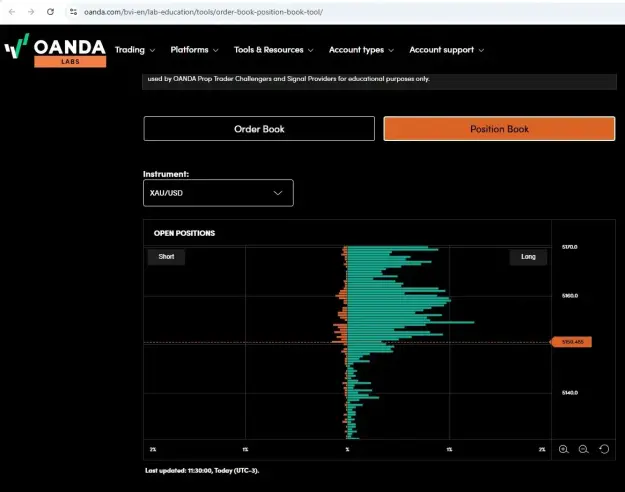Click the browser forward arrow
Image resolution: width=625 pixels, height=492 pixels.
tap(31, 12)
